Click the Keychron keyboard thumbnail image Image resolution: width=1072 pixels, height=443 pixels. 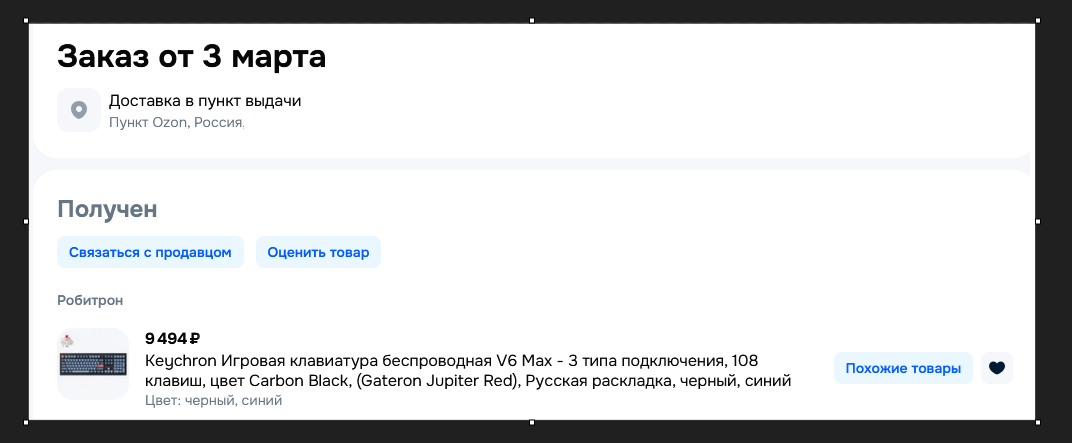tap(93, 364)
